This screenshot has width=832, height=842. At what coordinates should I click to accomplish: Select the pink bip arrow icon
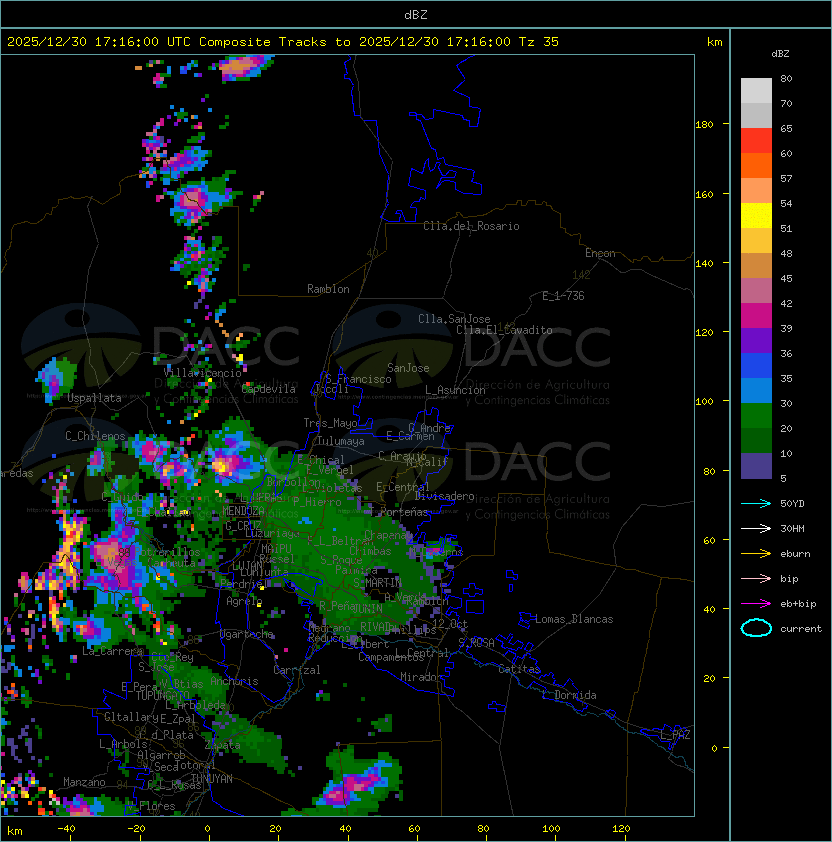click(756, 578)
